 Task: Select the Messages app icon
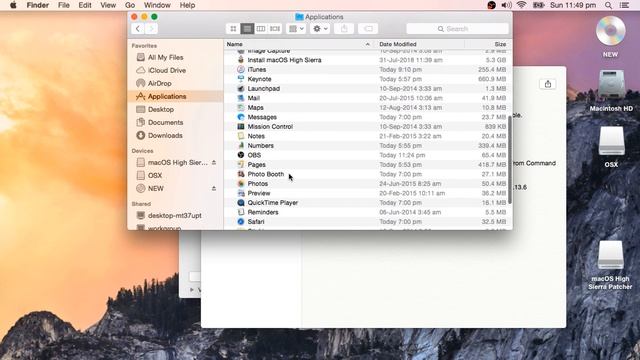[241, 117]
